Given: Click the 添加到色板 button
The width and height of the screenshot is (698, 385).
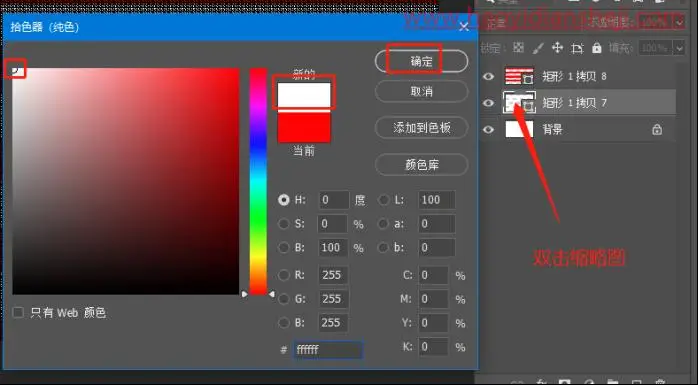Looking at the screenshot, I should [422, 128].
